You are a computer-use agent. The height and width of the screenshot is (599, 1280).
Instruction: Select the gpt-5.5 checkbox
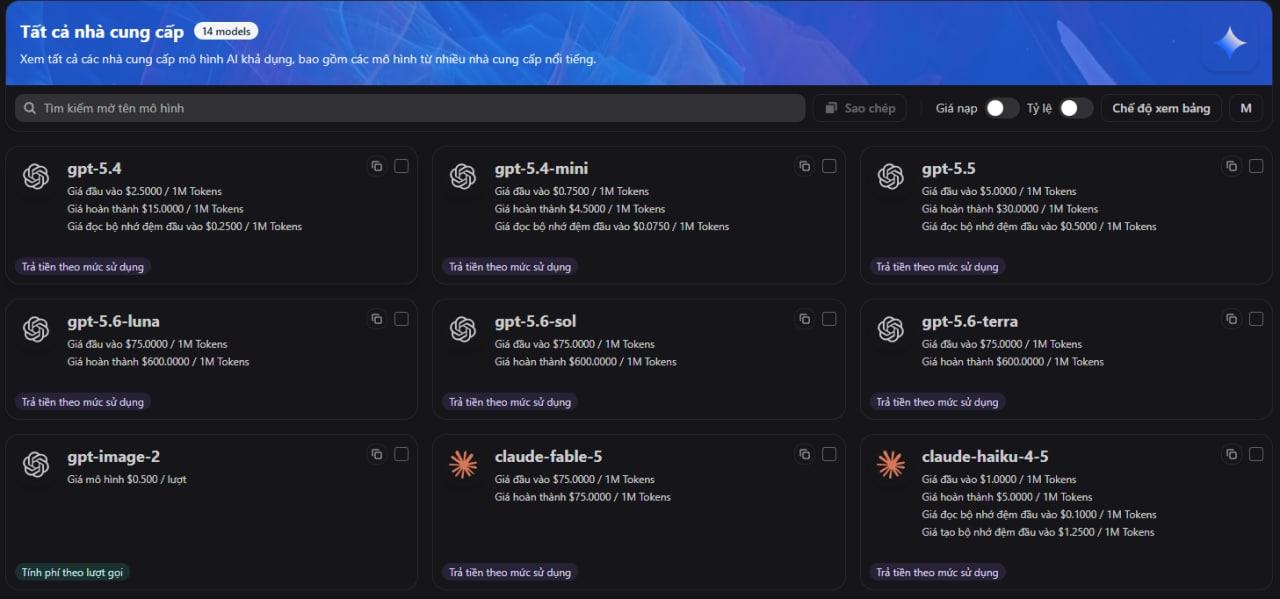click(1256, 166)
